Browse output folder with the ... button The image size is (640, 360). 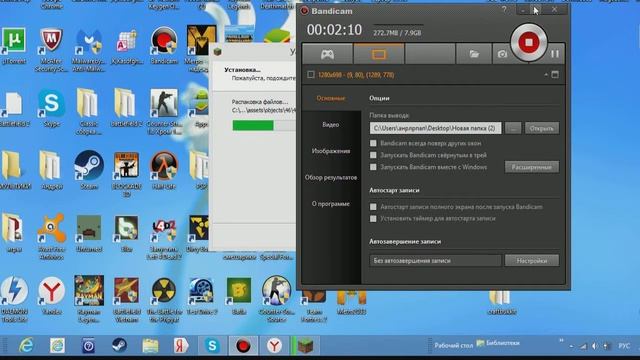513,128
